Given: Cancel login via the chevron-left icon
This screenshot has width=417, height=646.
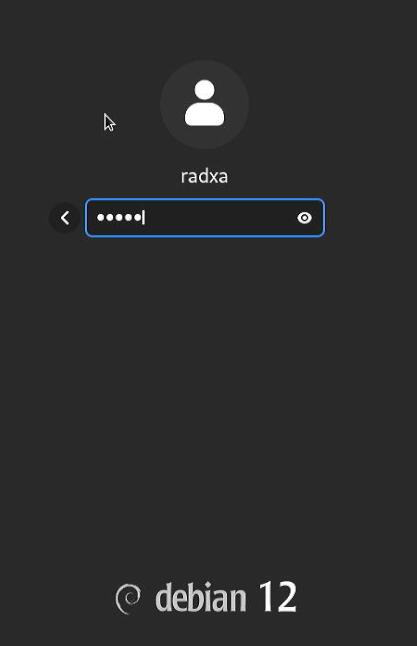Looking at the screenshot, I should (65, 218).
